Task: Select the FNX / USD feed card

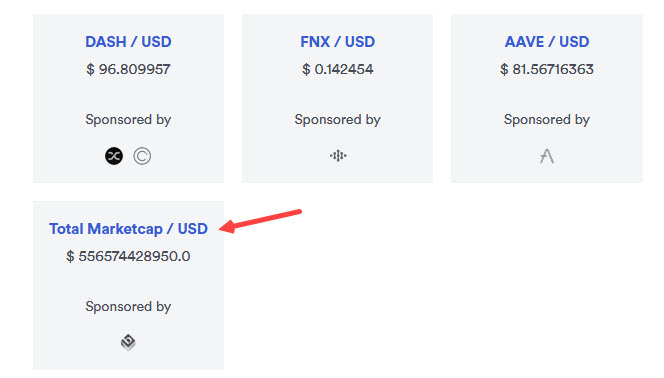Action: 338,99
